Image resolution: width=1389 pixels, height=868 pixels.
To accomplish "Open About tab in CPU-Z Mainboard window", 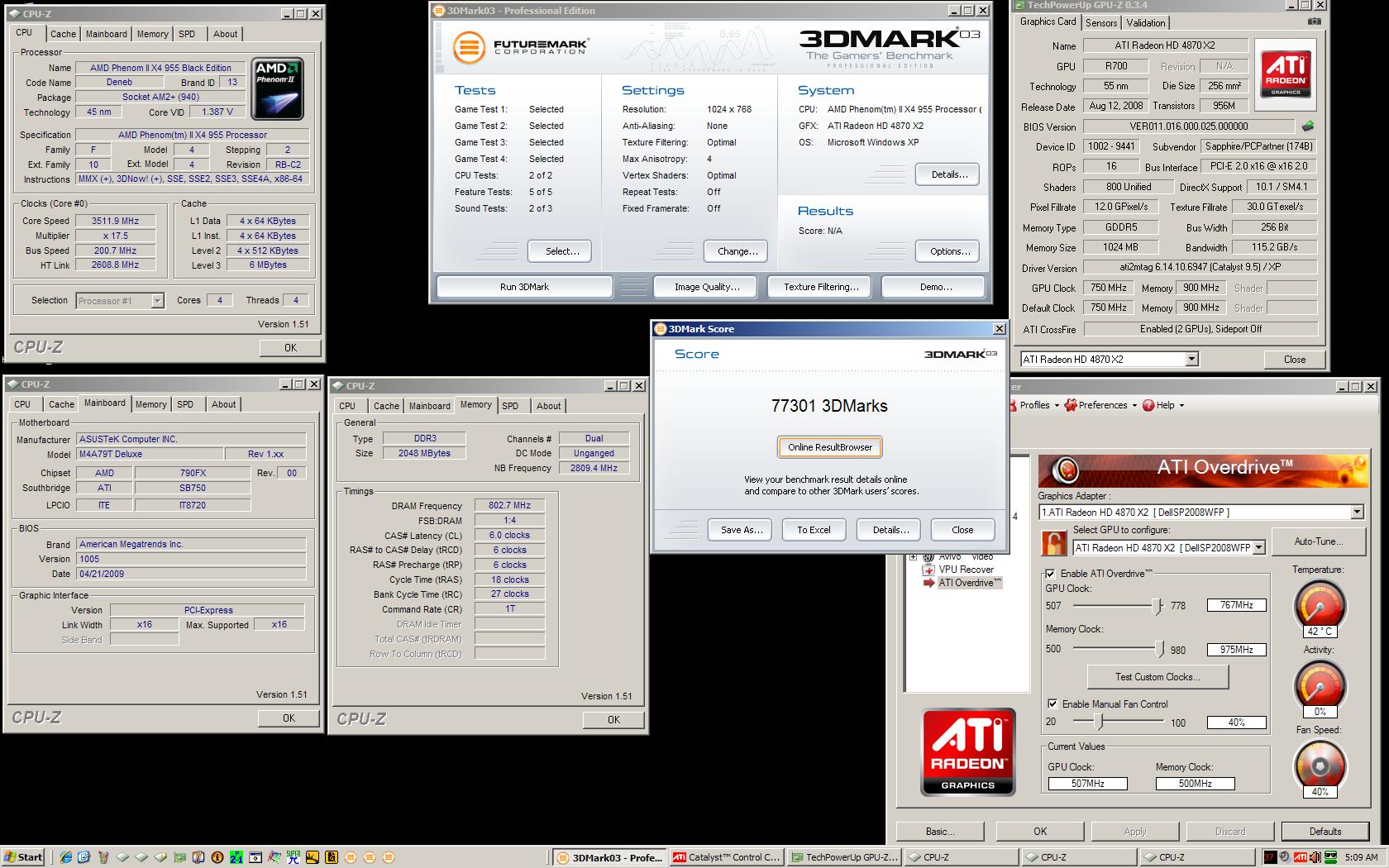I will click(223, 404).
